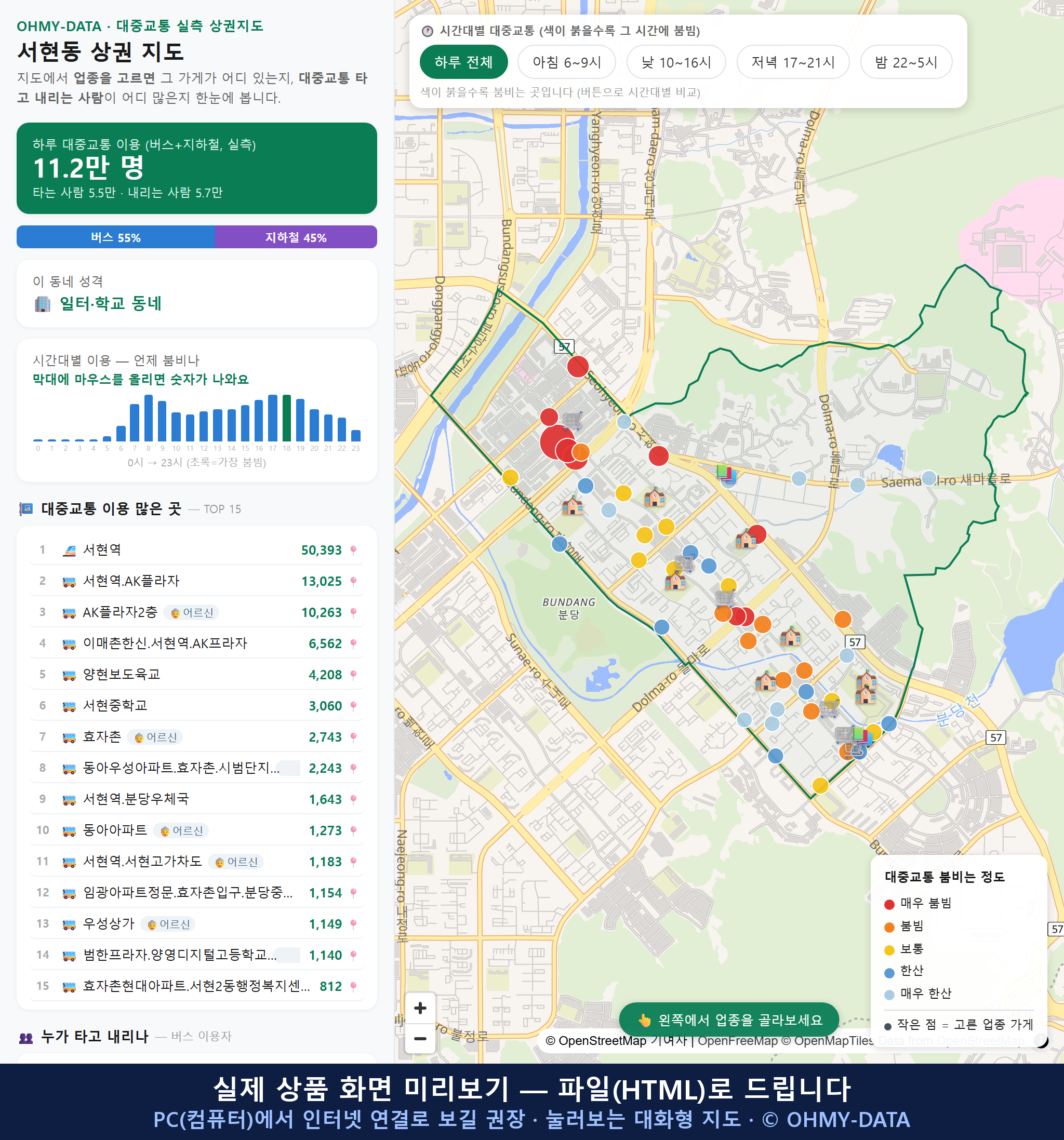Viewport: 1064px width, 1140px height.
Task: Select the 효자촌현대아파트.서현2동행정복지센 list row
Action: point(197,986)
